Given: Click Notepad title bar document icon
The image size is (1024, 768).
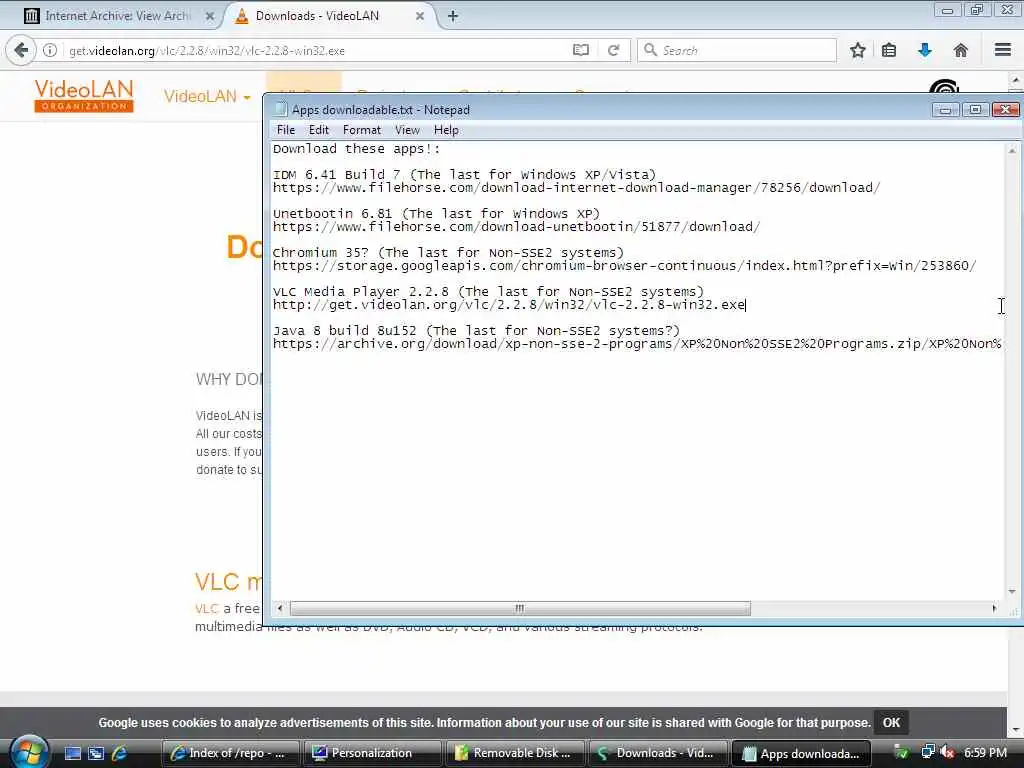Looking at the screenshot, I should pos(281,109).
